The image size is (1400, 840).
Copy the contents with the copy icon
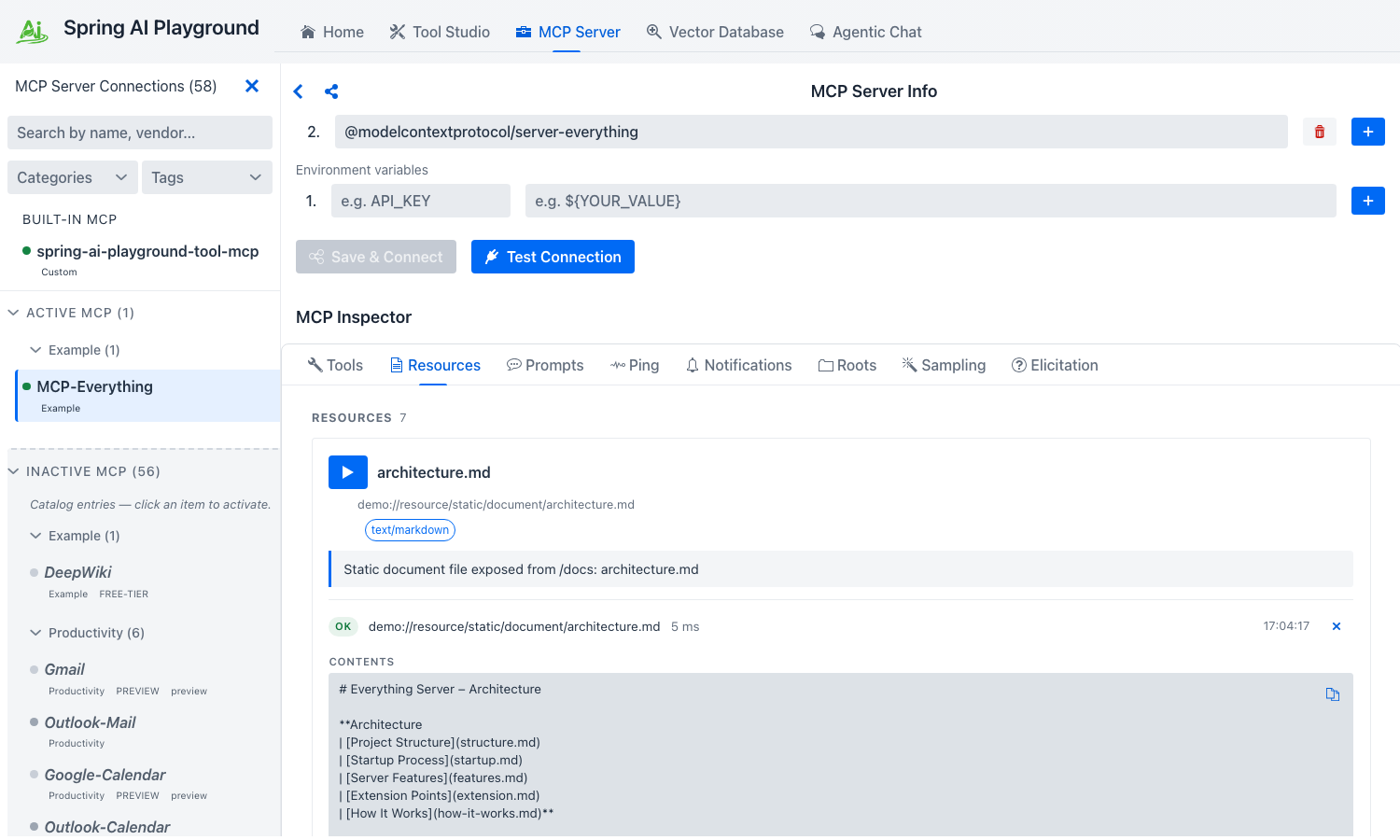coord(1333,694)
